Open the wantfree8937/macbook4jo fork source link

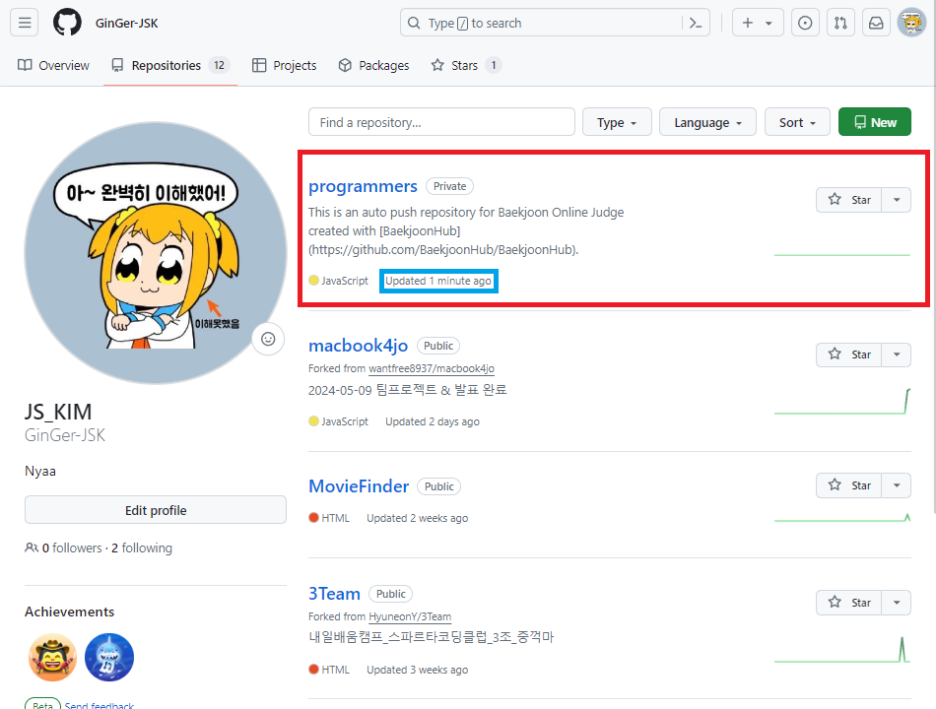(432, 368)
